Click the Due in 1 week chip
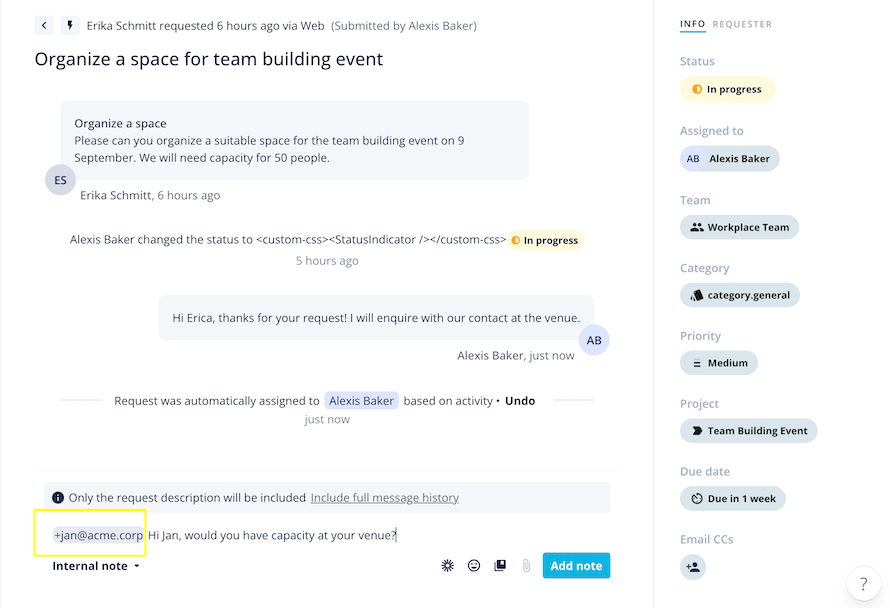 tap(732, 498)
